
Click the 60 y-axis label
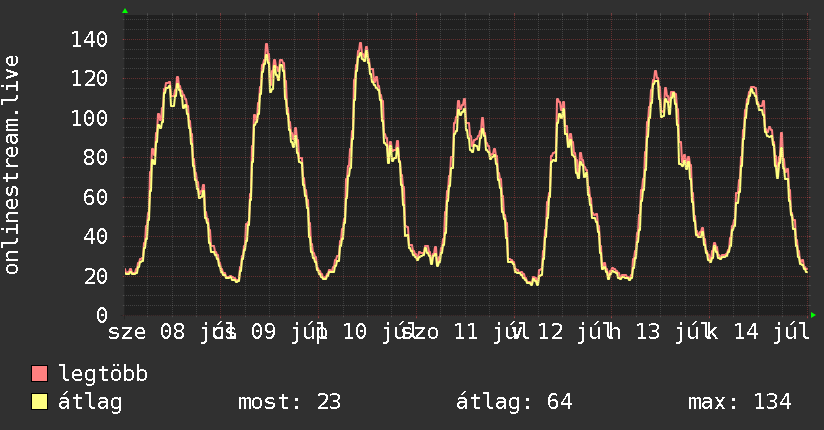click(96, 197)
